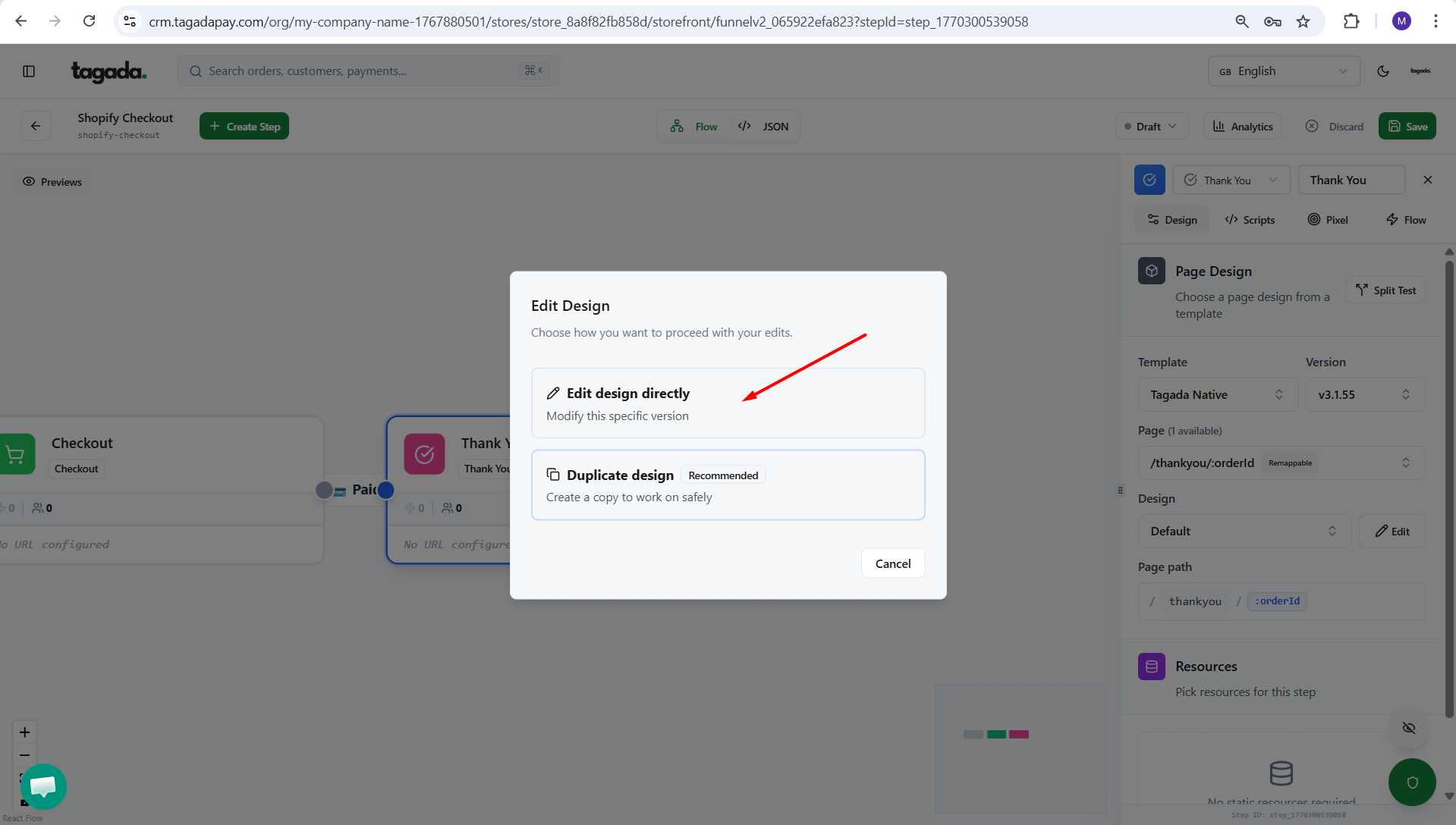Show Previews with the eye toggle
The image size is (1456, 825).
click(x=52, y=182)
